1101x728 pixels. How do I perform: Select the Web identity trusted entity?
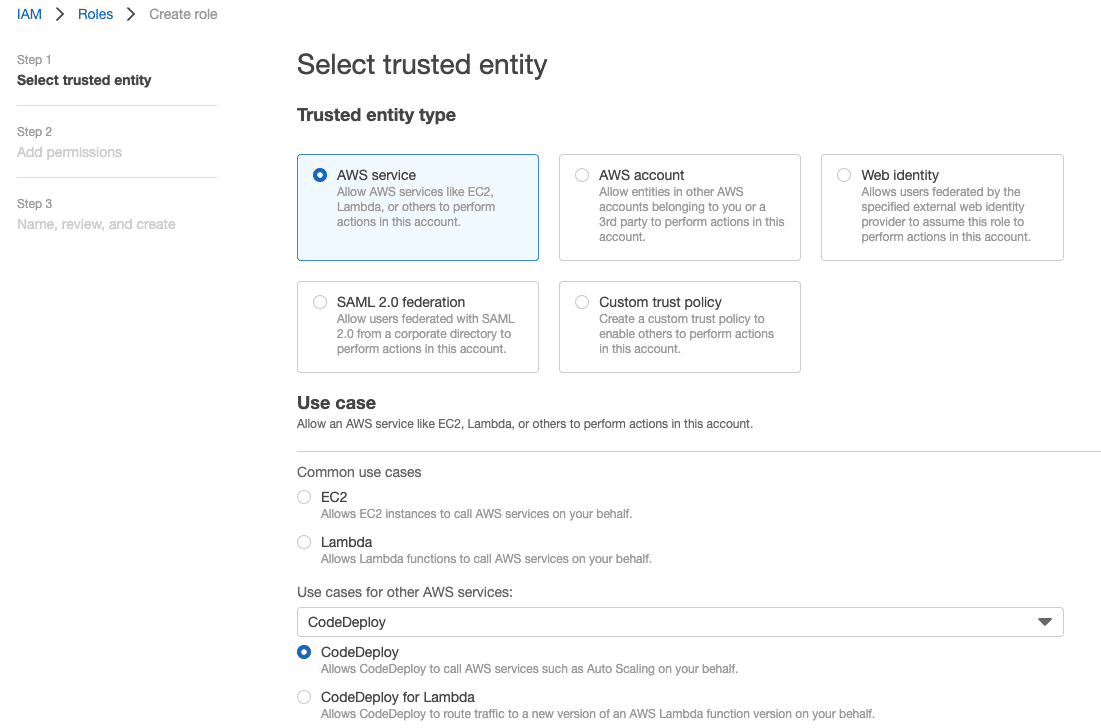click(844, 174)
